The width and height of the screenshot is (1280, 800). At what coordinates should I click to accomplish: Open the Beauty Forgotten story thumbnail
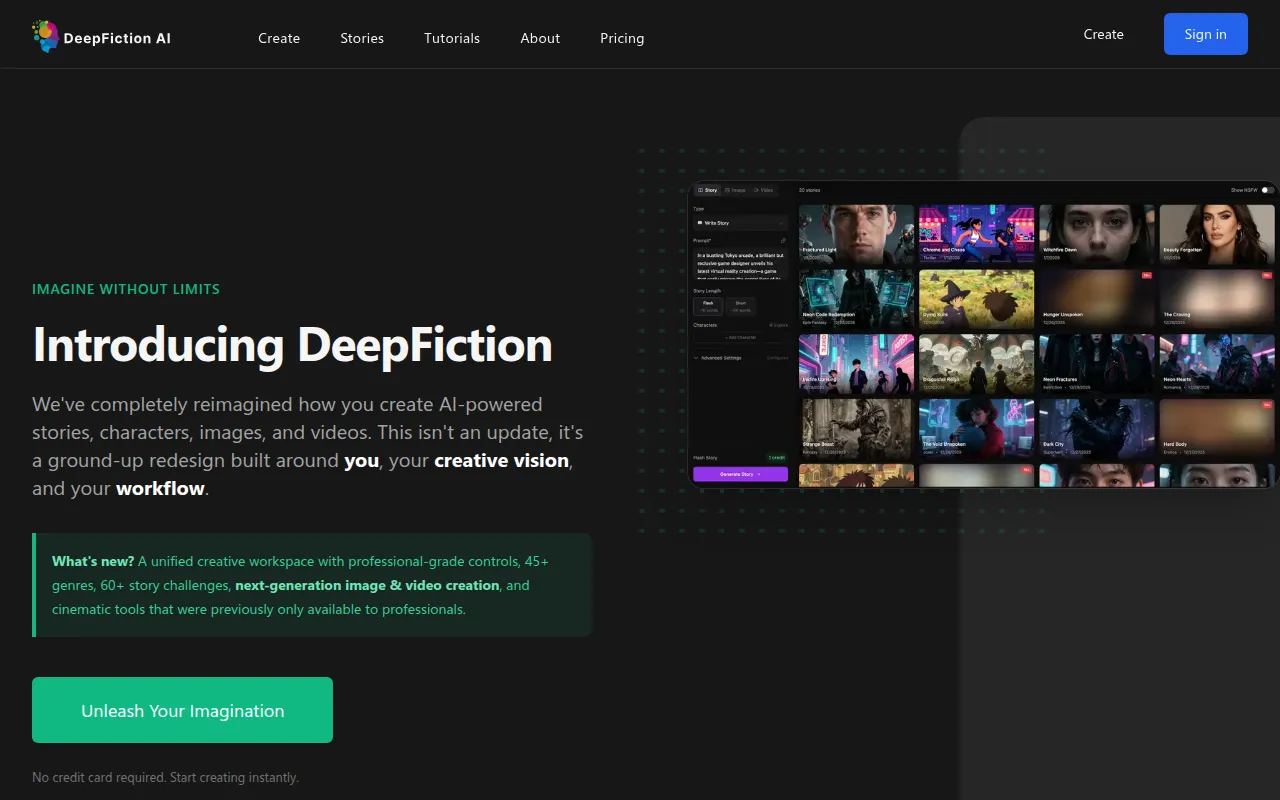coord(1217,234)
